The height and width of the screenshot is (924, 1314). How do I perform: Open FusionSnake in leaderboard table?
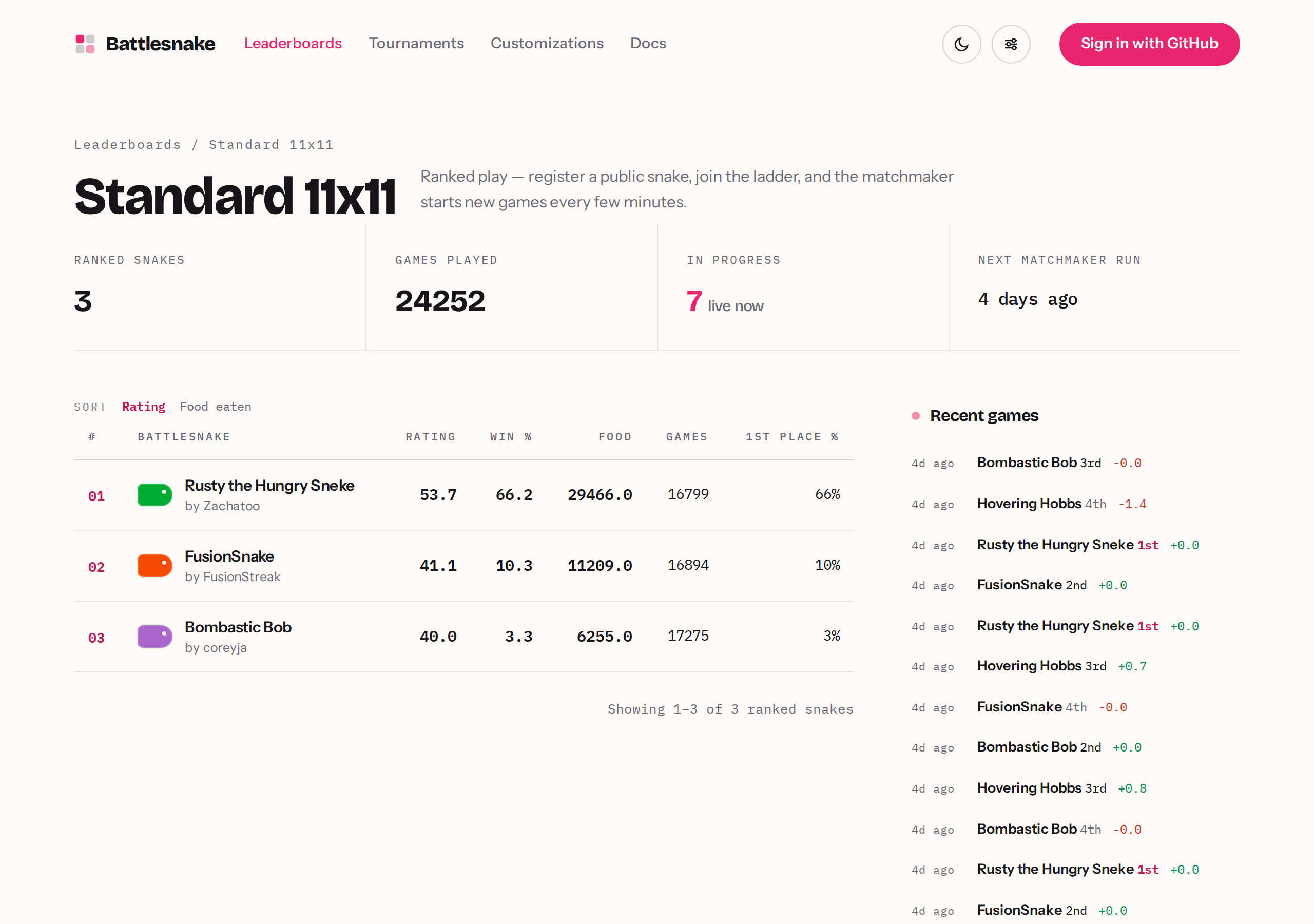tap(229, 556)
